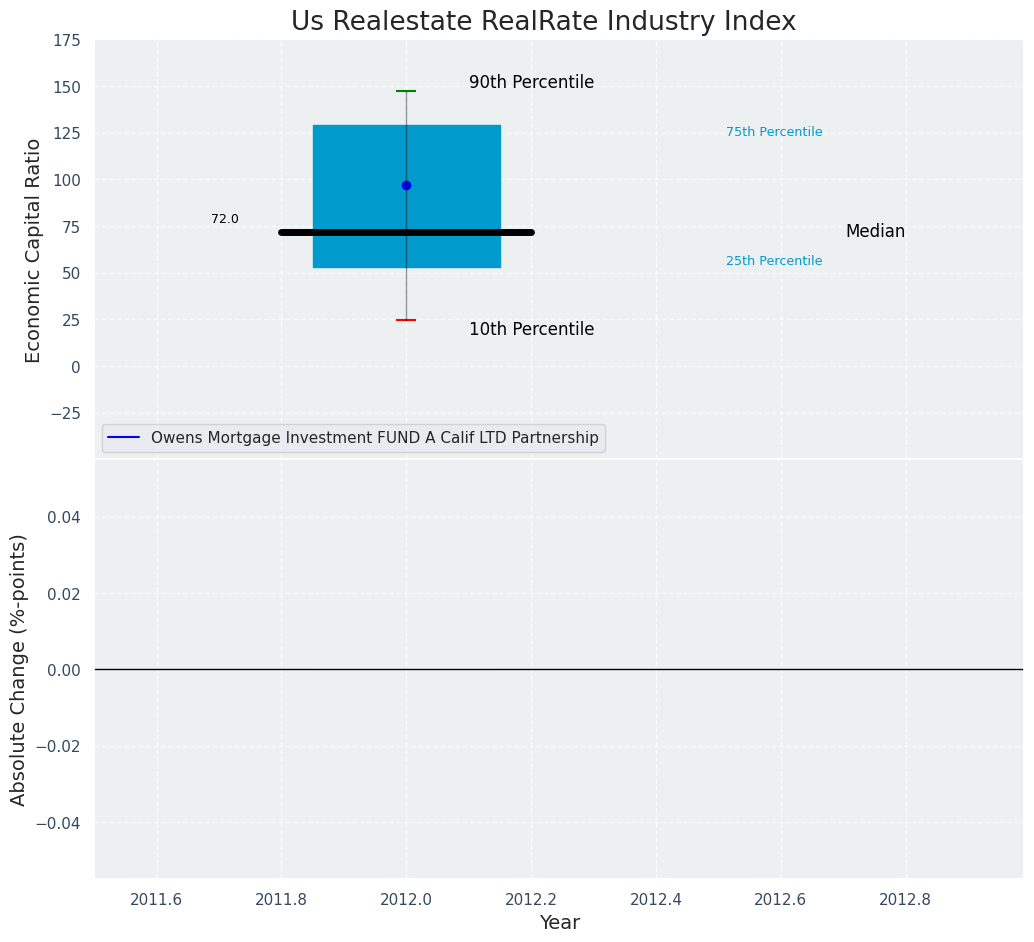Click the green 90th percentile whisker cap

pos(406,91)
